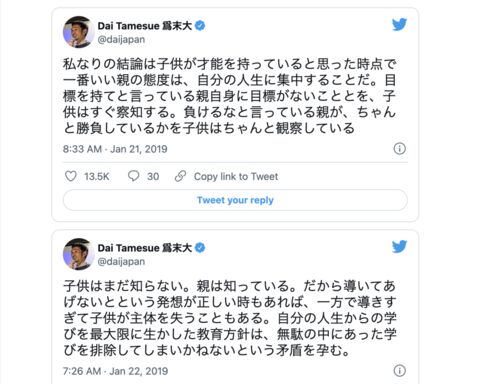Click the chain link icon
Screen dimensions: 500x384
[180, 176]
